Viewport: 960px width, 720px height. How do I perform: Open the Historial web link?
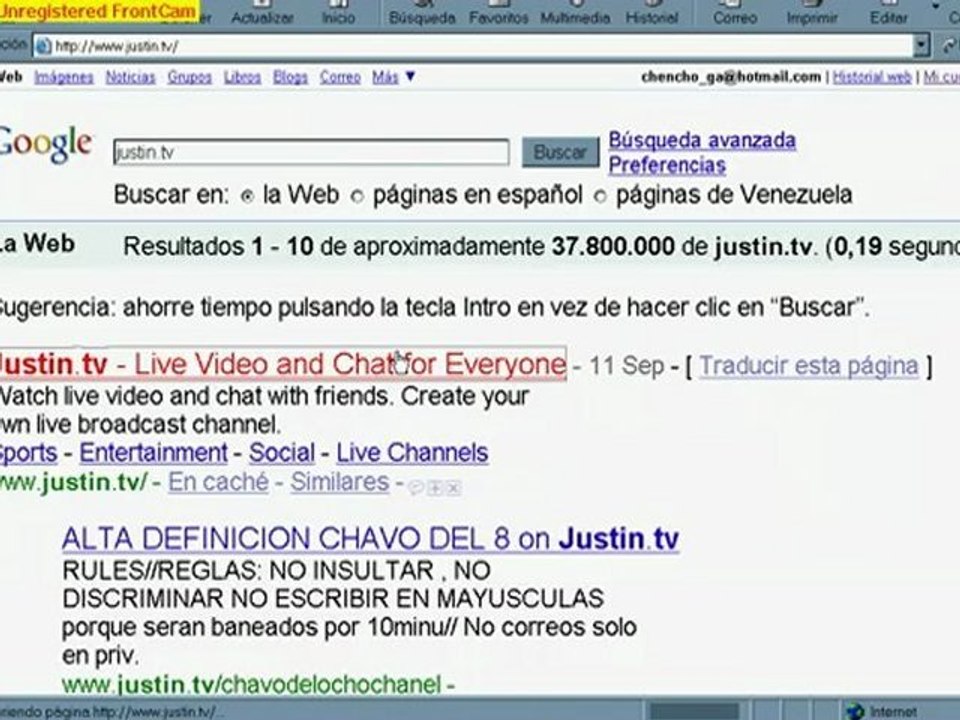[872, 77]
